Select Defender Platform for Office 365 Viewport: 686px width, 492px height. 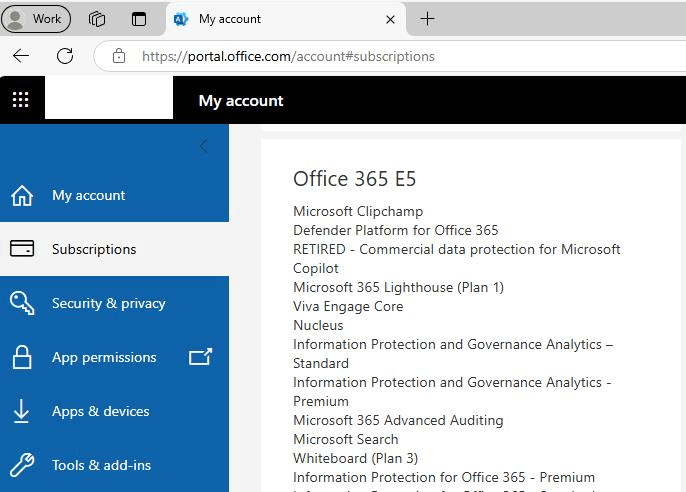(396, 230)
